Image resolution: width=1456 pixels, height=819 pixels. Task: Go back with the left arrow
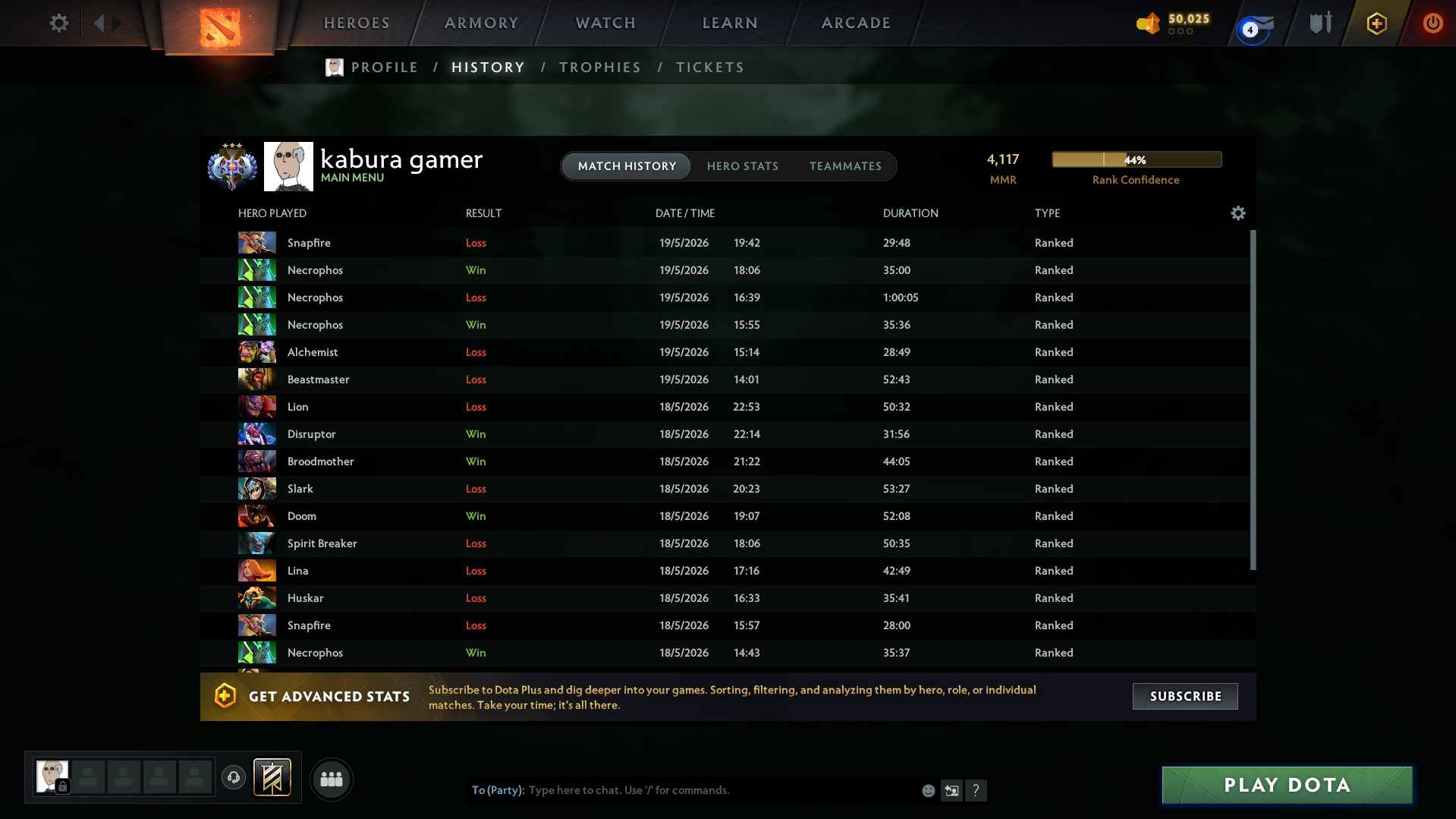pyautogui.click(x=99, y=23)
